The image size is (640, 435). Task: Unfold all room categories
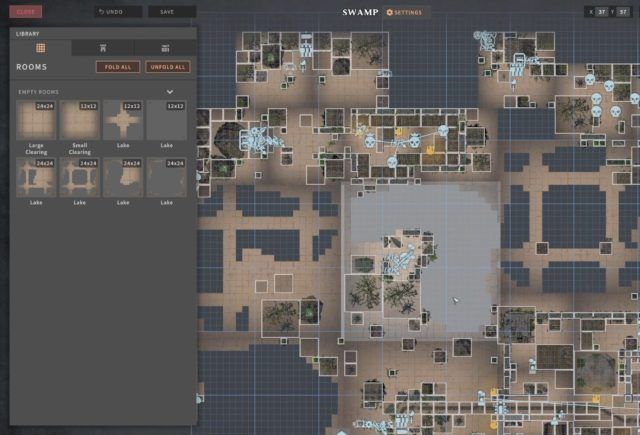168,67
